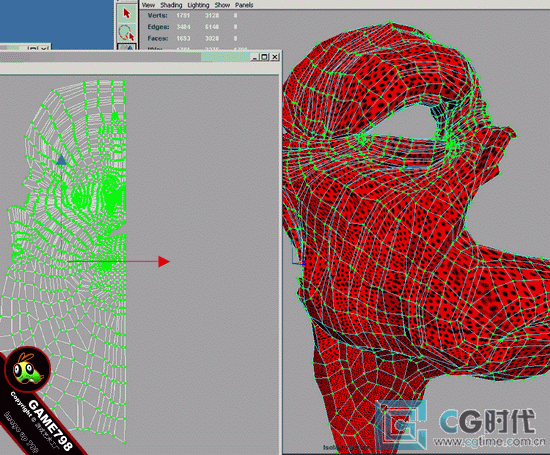The width and height of the screenshot is (550, 455).
Task: Click the Verts value 3128
Action: [212, 15]
